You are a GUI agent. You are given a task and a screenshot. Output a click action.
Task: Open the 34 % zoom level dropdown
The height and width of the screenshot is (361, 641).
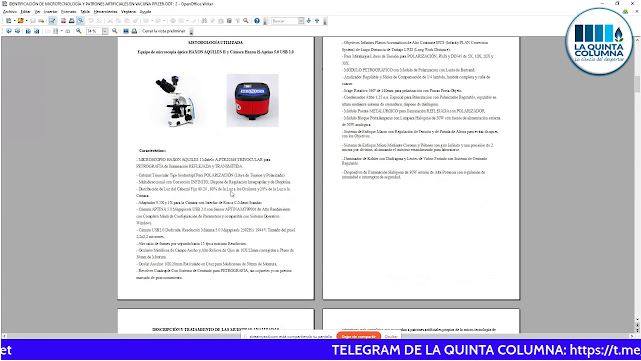tap(105, 31)
